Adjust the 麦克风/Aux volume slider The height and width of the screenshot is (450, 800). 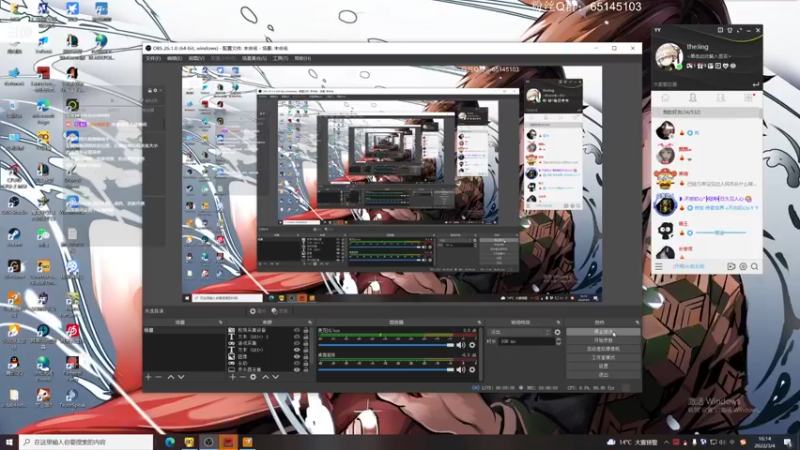[x=386, y=345]
